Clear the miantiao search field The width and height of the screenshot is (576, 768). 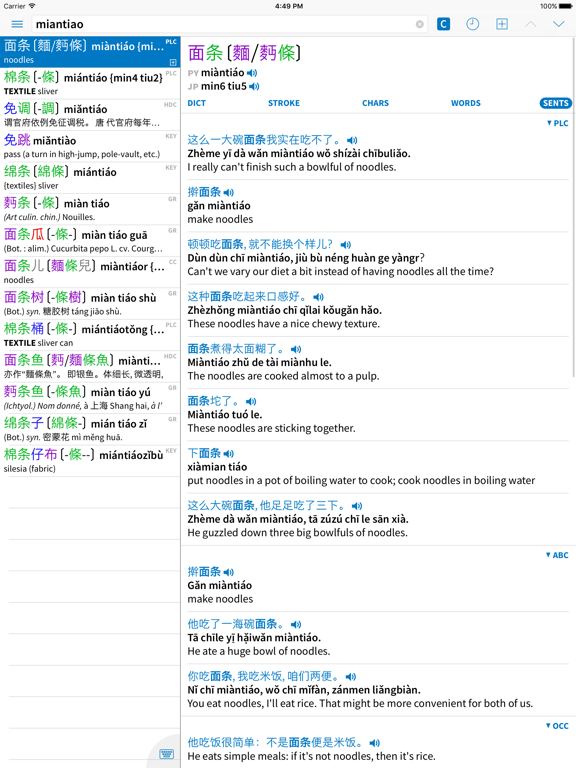pyautogui.click(x=420, y=24)
